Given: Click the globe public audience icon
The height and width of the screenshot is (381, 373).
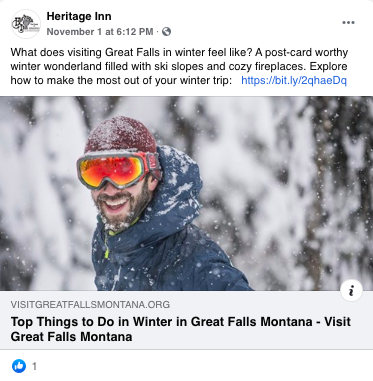Looking at the screenshot, I should (x=166, y=32).
